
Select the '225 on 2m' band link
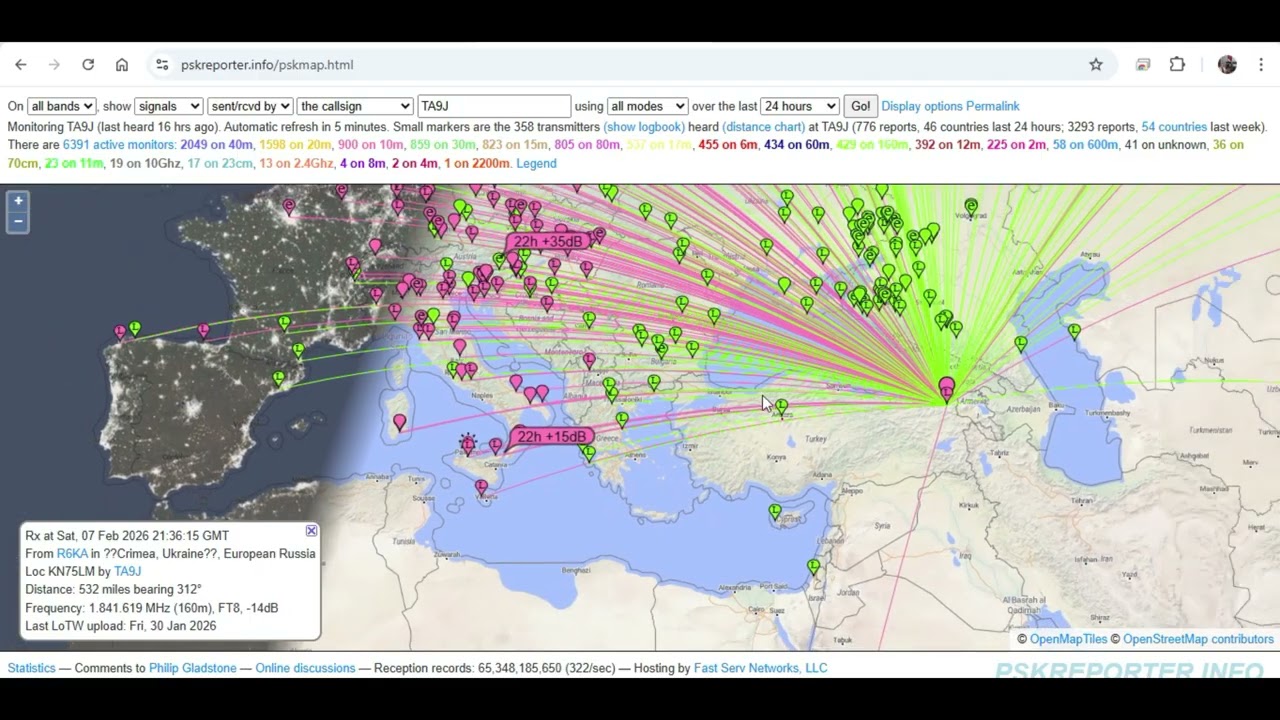point(1016,145)
